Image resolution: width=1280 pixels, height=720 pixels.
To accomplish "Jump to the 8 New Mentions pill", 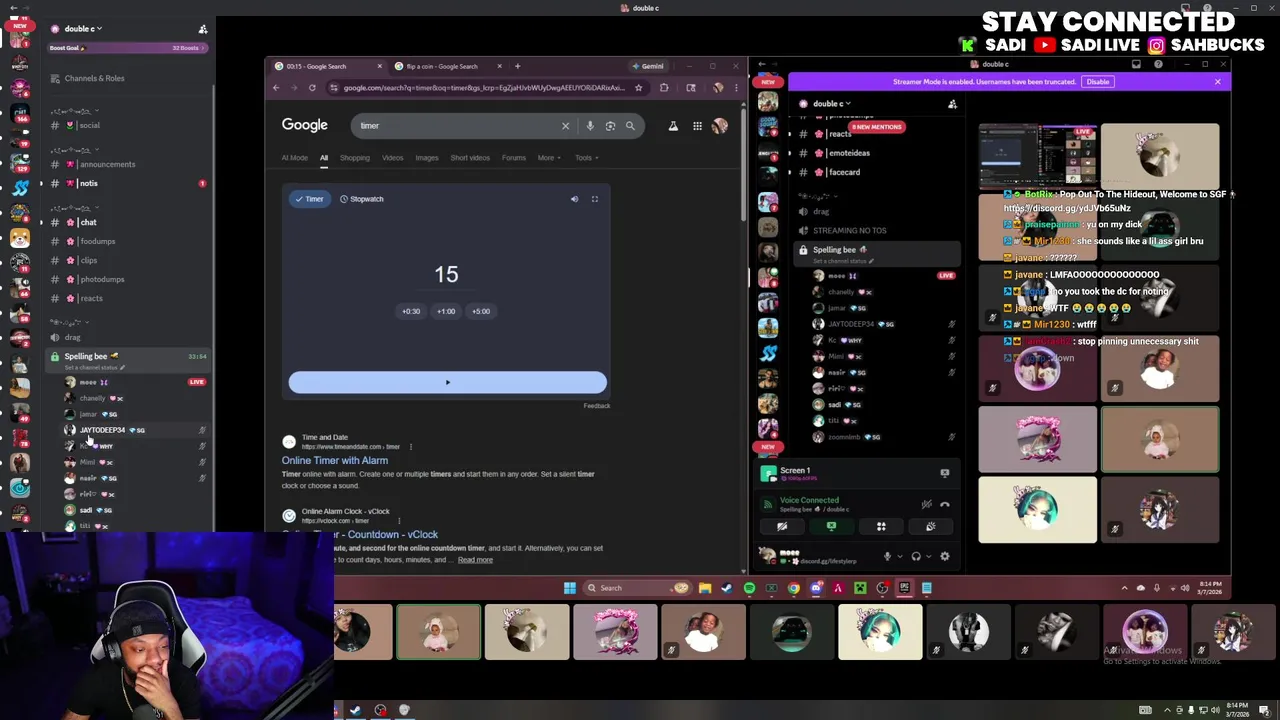I will (x=877, y=127).
